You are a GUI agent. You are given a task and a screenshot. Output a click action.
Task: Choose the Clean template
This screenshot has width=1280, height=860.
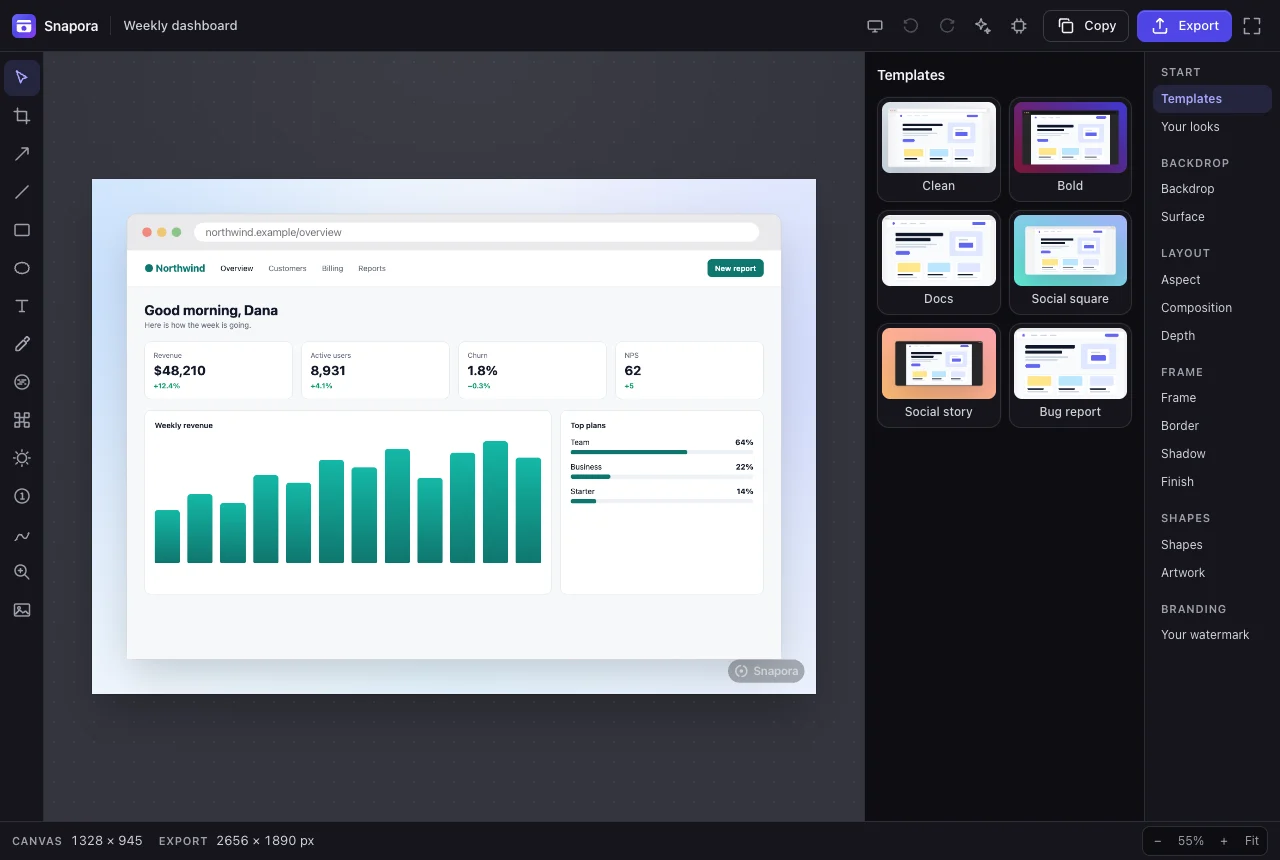click(939, 149)
